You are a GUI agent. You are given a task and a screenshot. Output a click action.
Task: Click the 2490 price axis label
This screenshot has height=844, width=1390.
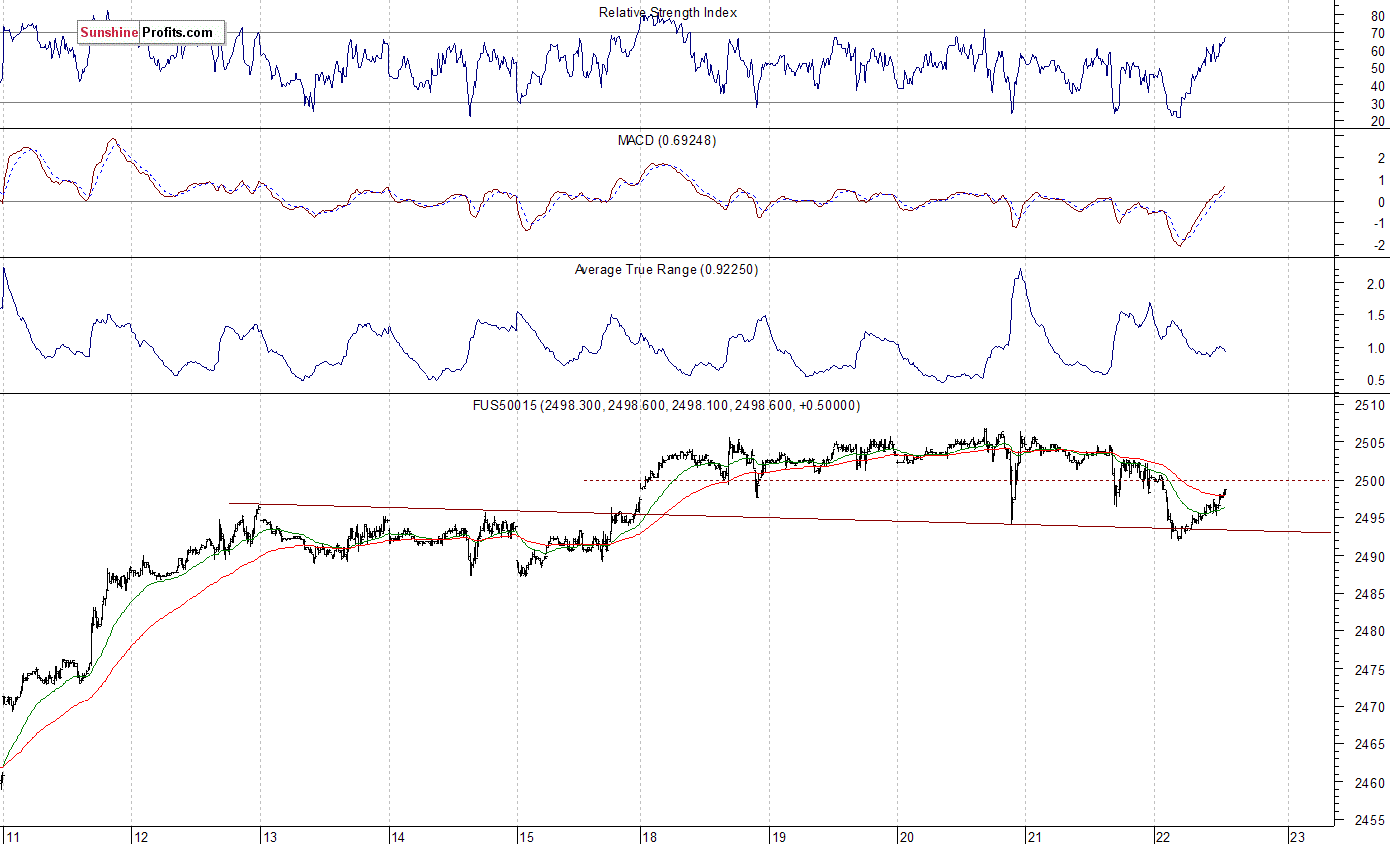tap(1370, 556)
